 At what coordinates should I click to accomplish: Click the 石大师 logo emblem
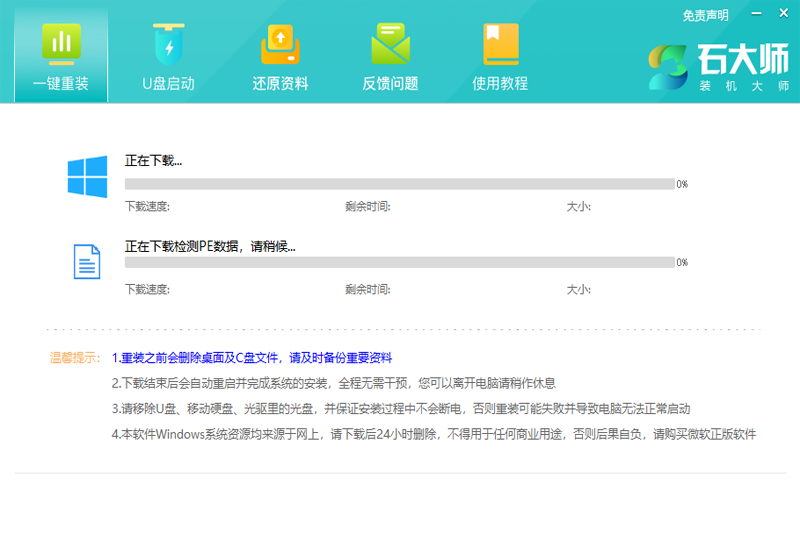[668, 67]
